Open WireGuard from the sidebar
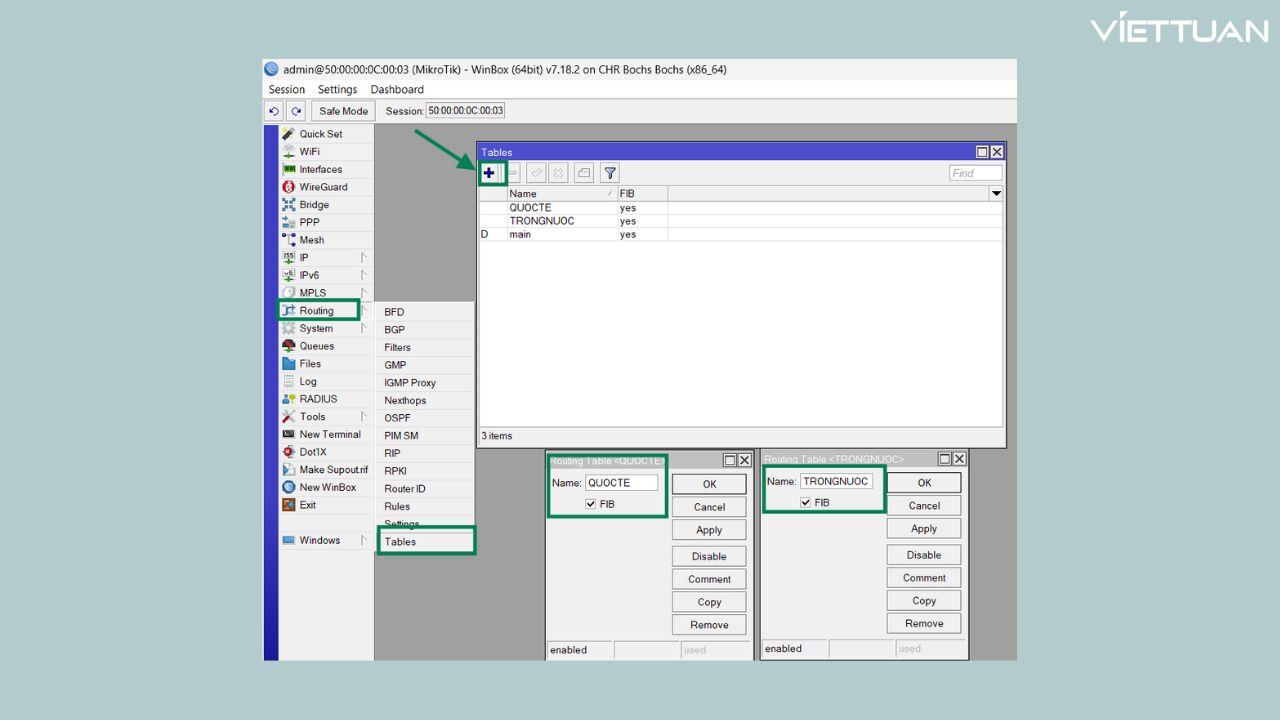Screen dimensions: 1280x720 click(323, 187)
